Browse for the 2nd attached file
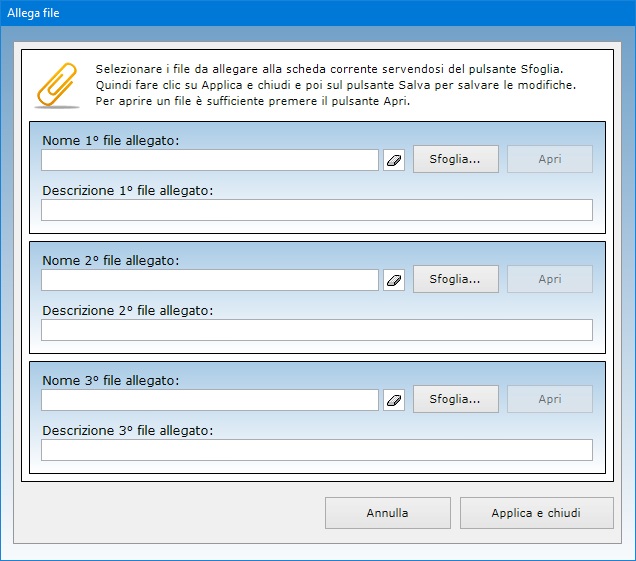This screenshot has height=561, width=636. tap(455, 279)
